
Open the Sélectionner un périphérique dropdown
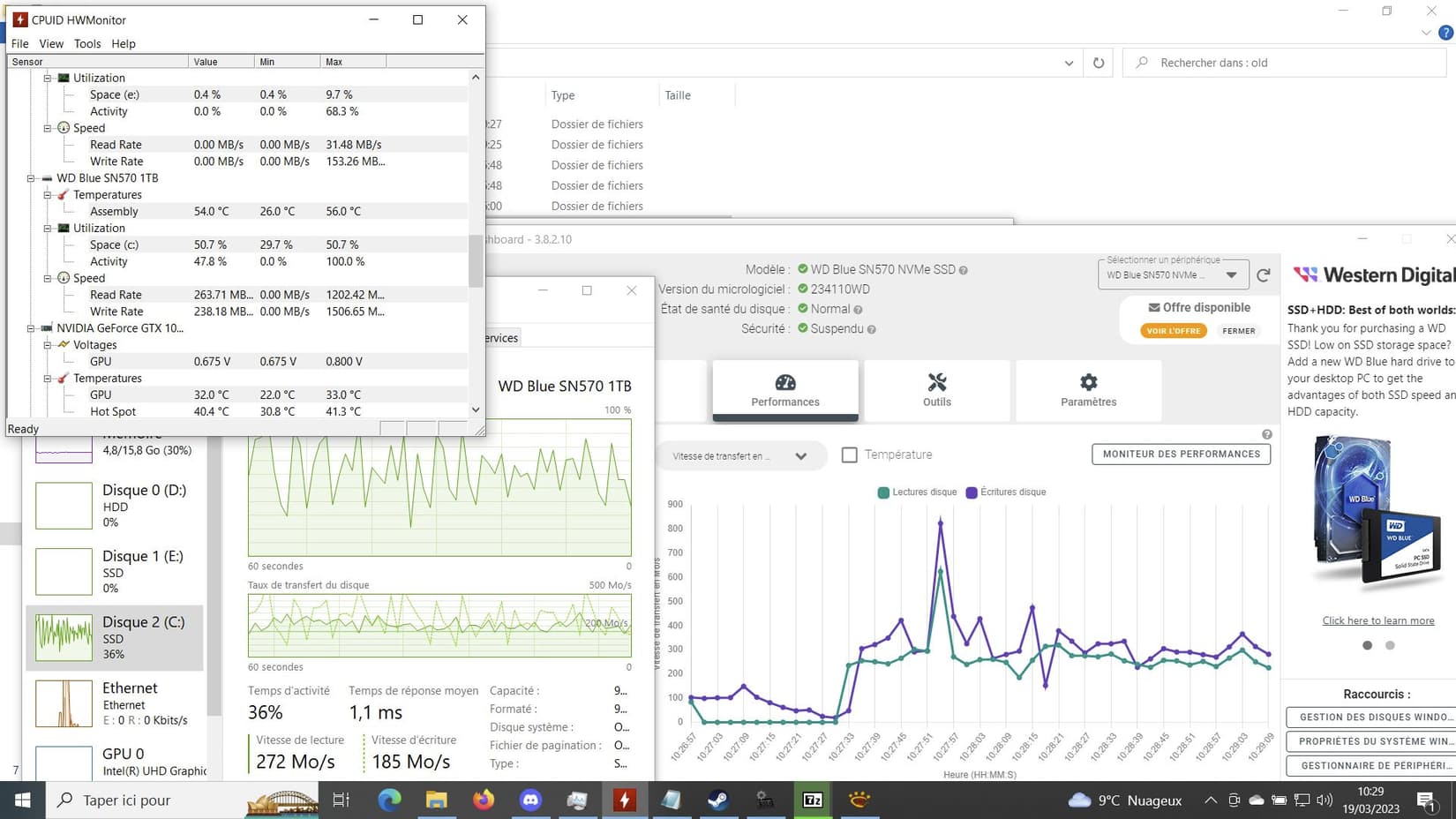(x=1173, y=275)
